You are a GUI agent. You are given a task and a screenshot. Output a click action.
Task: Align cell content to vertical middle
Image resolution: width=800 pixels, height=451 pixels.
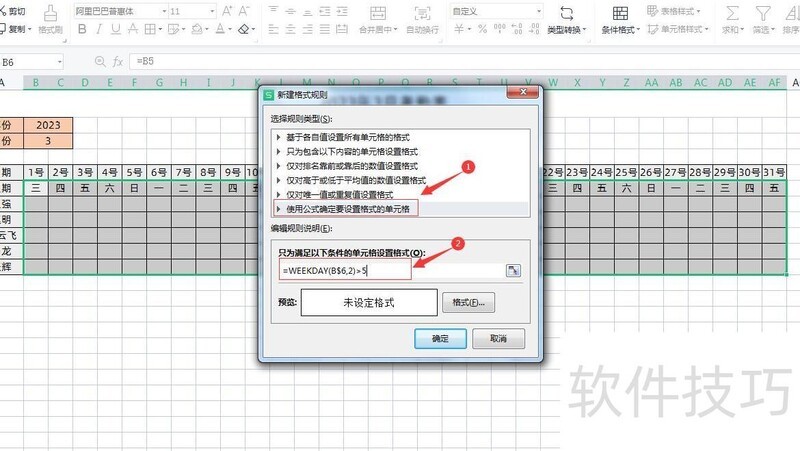click(x=290, y=11)
